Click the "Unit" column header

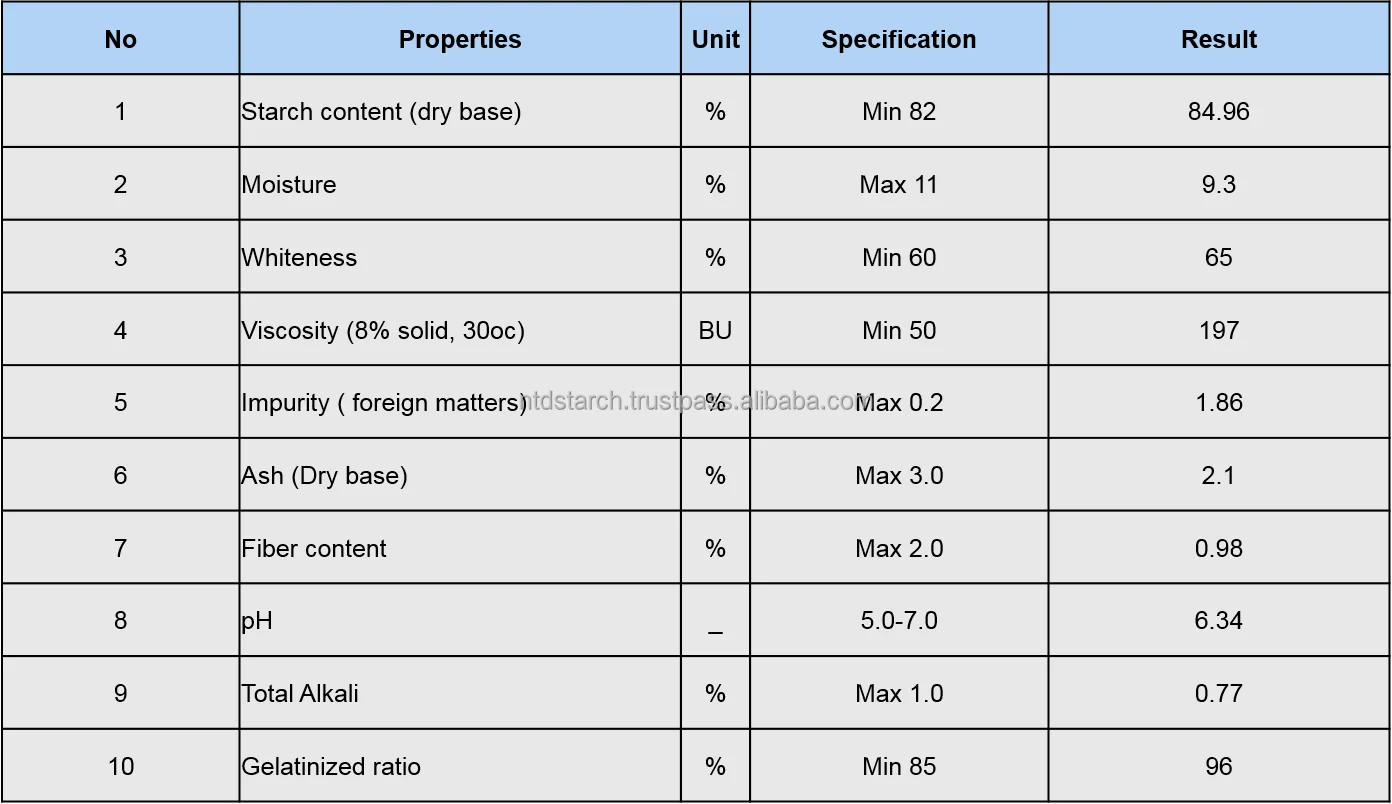point(715,39)
